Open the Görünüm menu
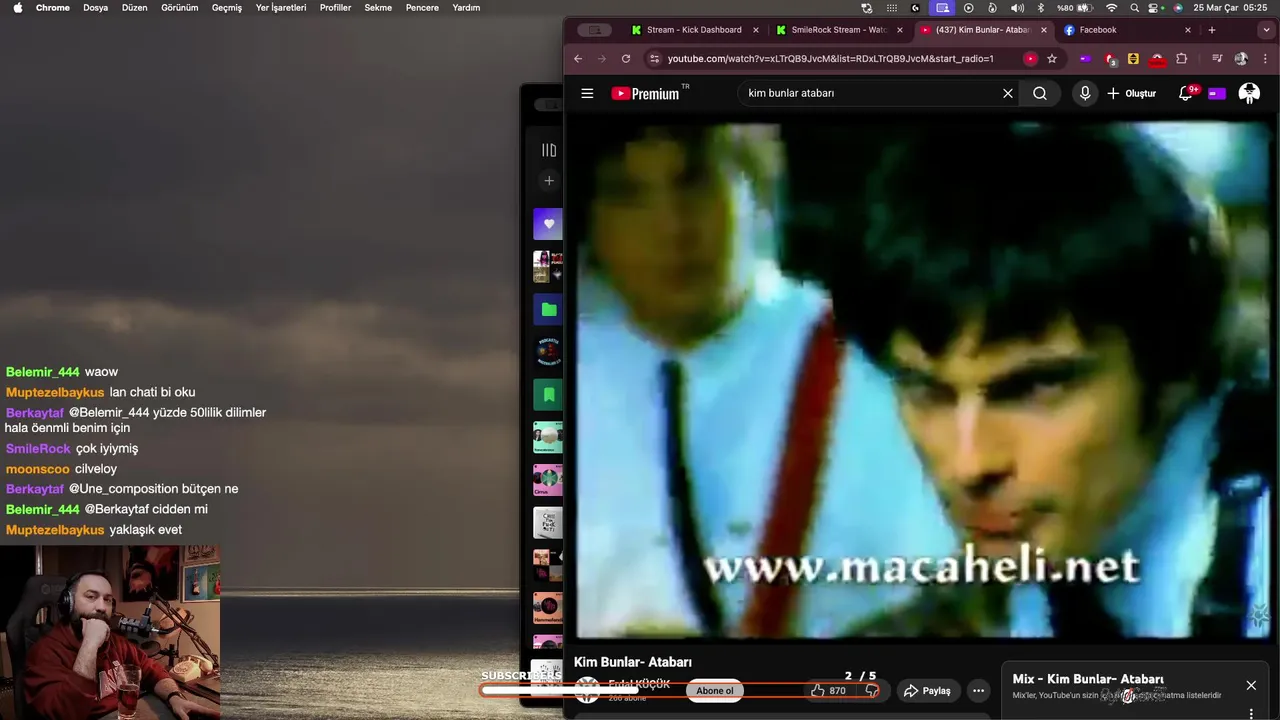The width and height of the screenshot is (1280, 720). click(x=179, y=7)
